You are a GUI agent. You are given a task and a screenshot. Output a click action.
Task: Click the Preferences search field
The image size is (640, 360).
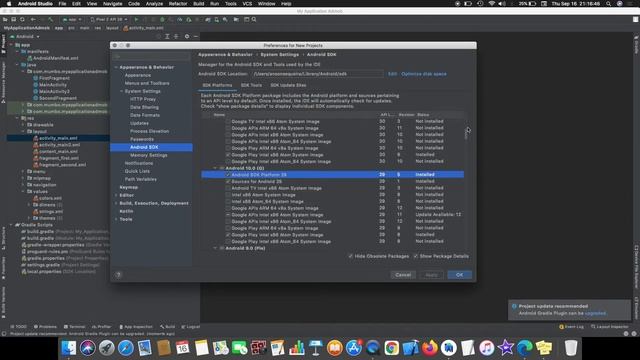151,56
